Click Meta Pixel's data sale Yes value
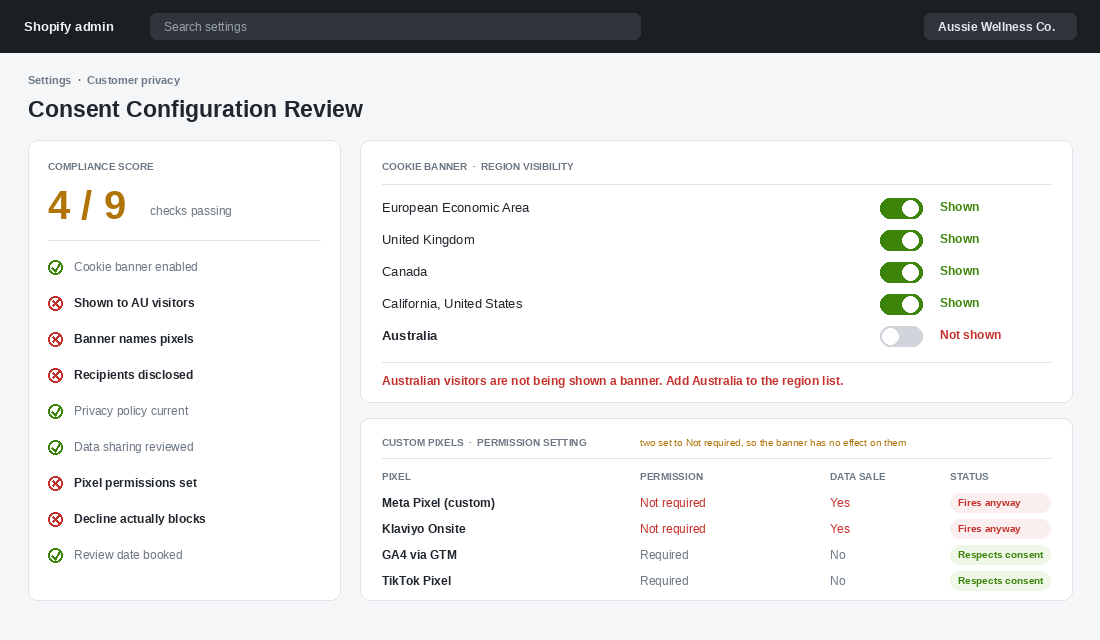Screen dimensions: 1100x640 [840, 502]
